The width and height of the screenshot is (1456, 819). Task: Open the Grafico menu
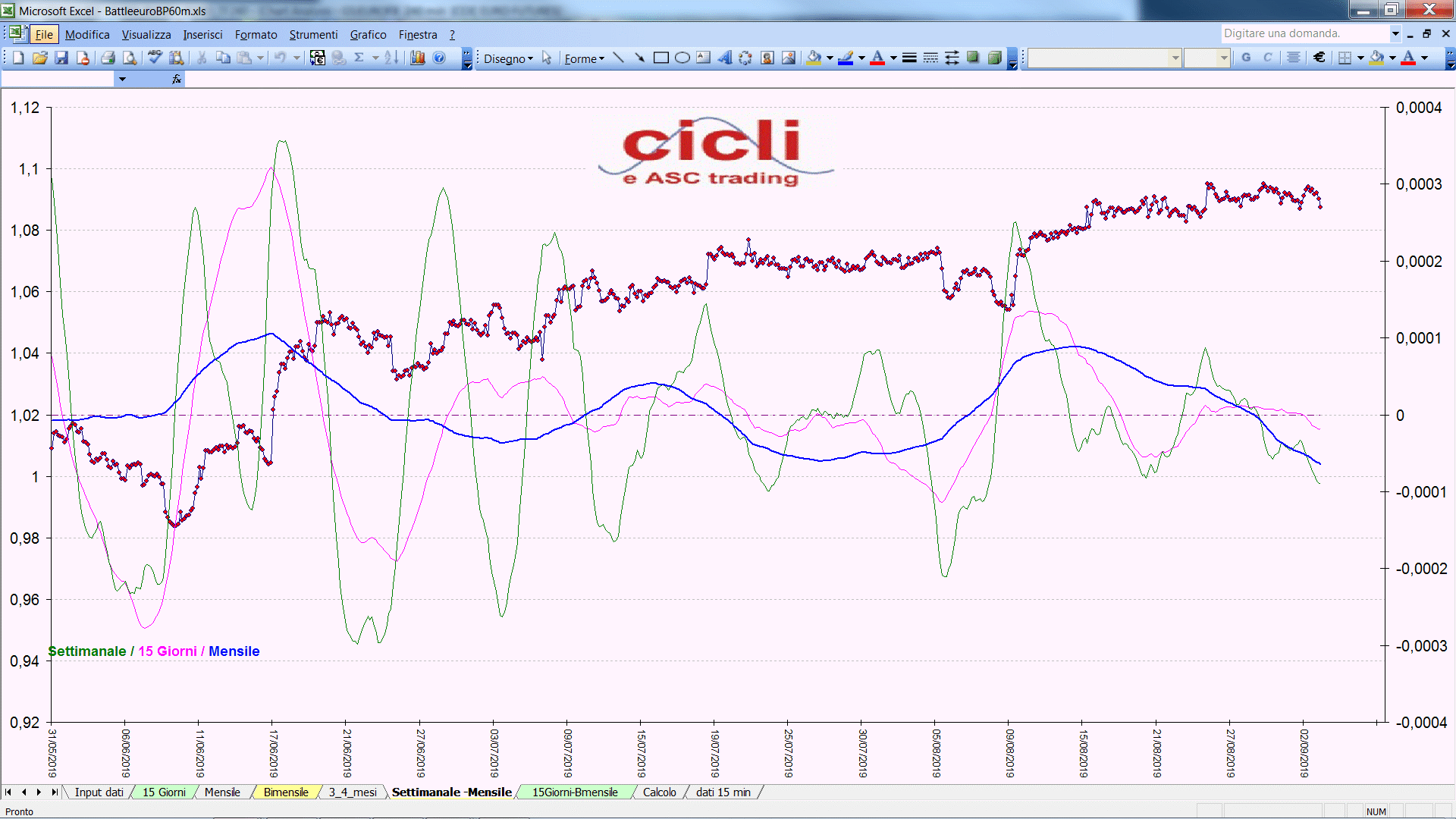[x=368, y=34]
